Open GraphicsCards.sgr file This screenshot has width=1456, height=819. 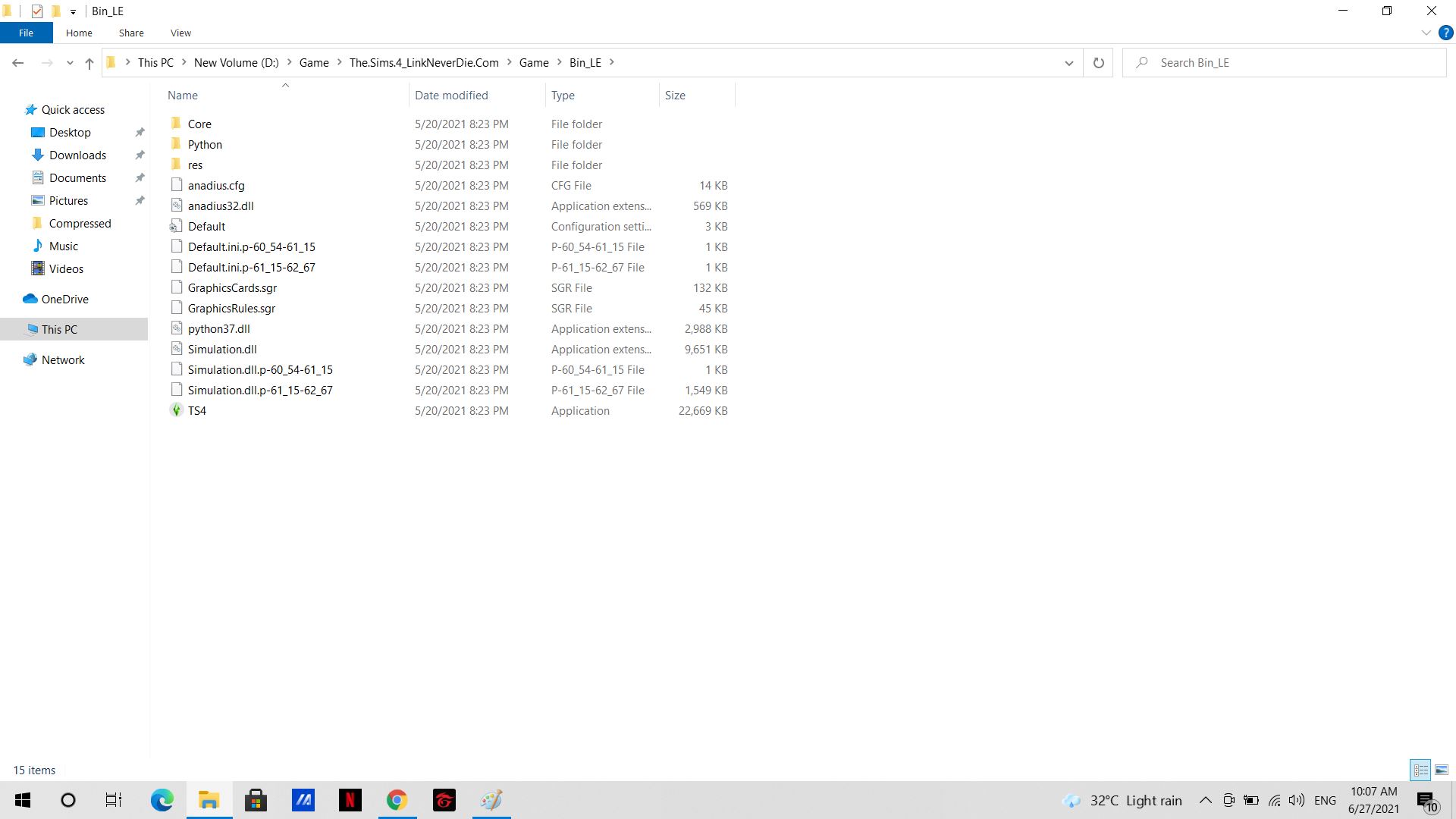click(x=232, y=287)
